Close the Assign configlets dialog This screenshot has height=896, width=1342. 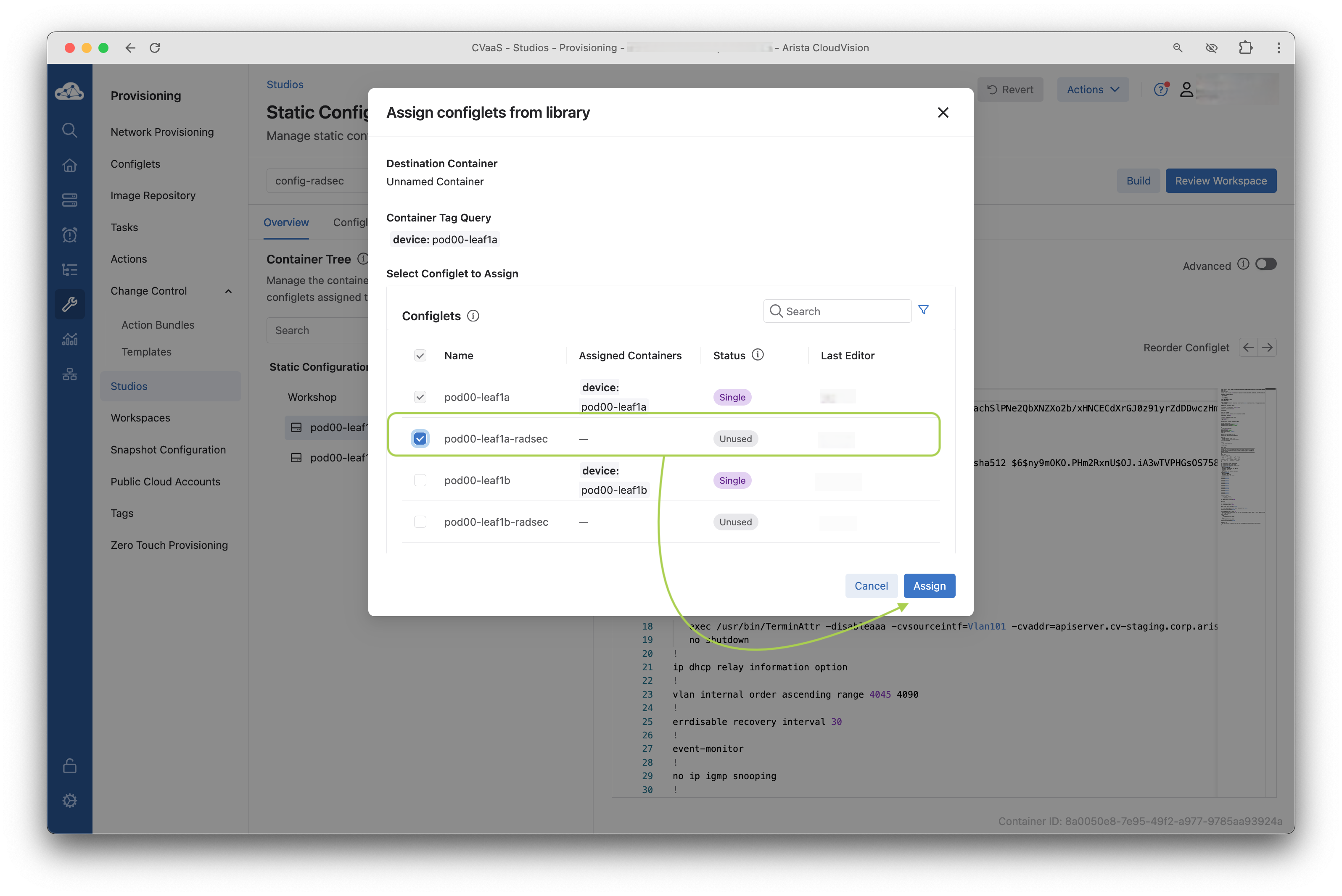(943, 113)
